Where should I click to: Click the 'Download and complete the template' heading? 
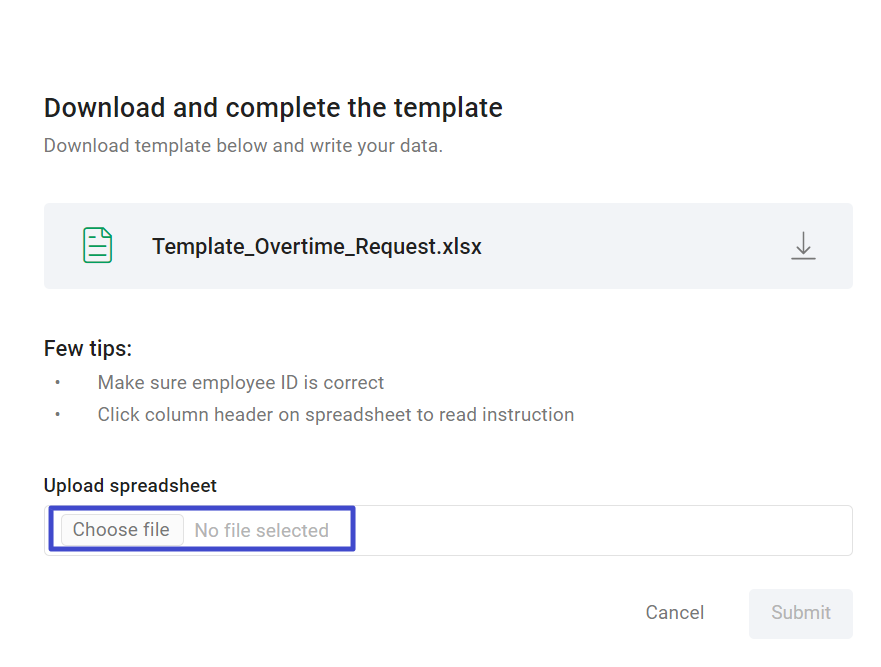click(273, 108)
